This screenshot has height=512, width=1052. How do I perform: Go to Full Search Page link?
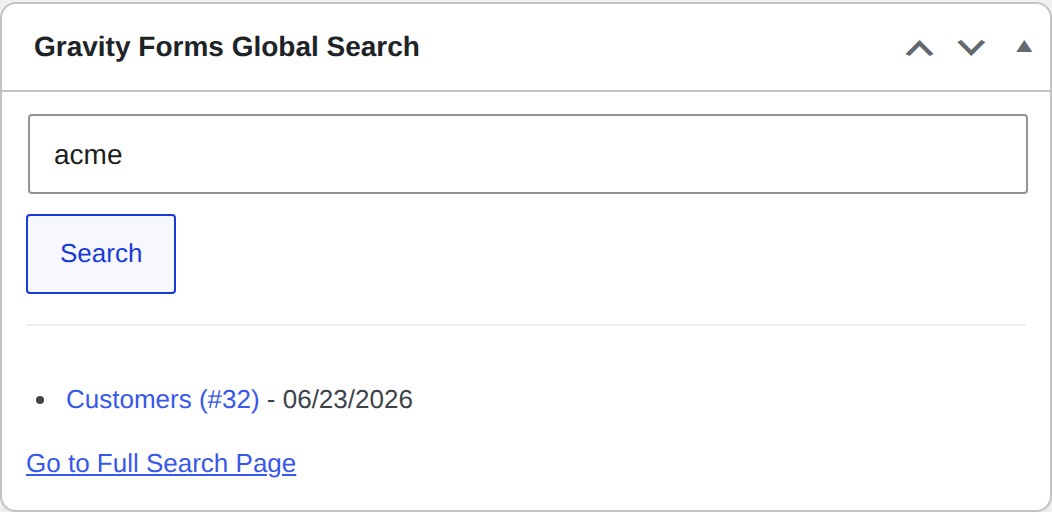(161, 464)
